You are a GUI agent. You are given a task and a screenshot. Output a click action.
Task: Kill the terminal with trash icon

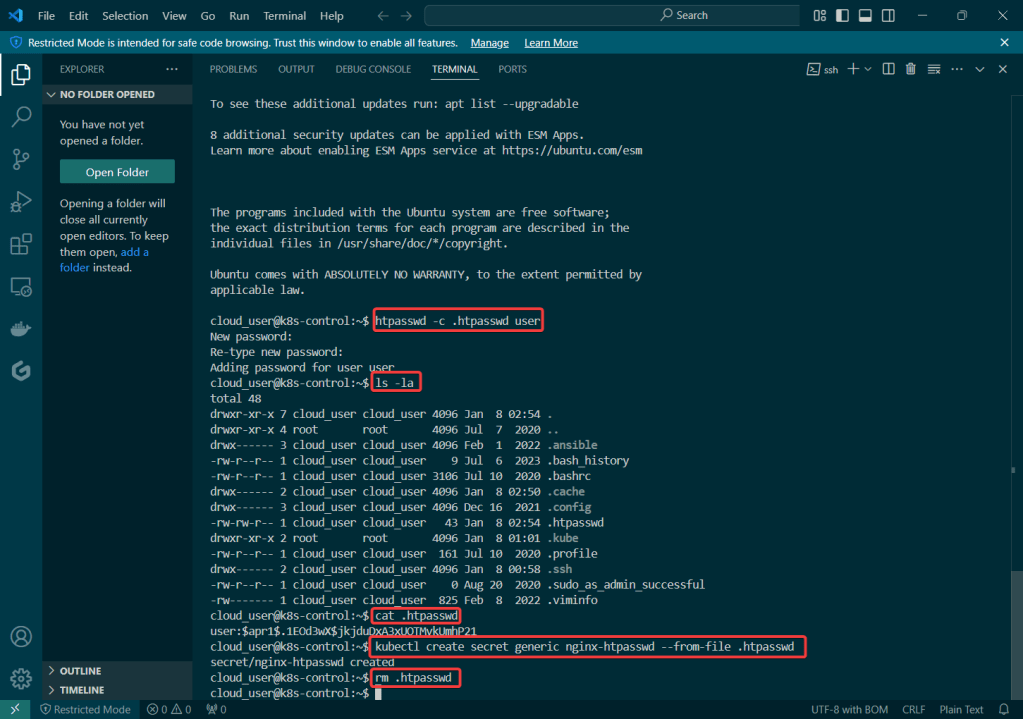point(910,69)
